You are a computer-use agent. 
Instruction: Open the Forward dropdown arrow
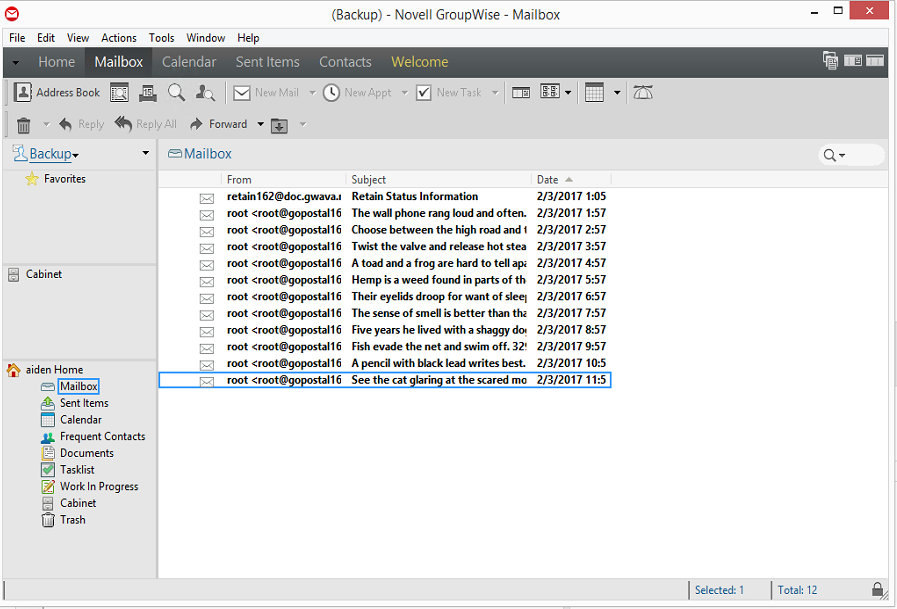point(260,124)
